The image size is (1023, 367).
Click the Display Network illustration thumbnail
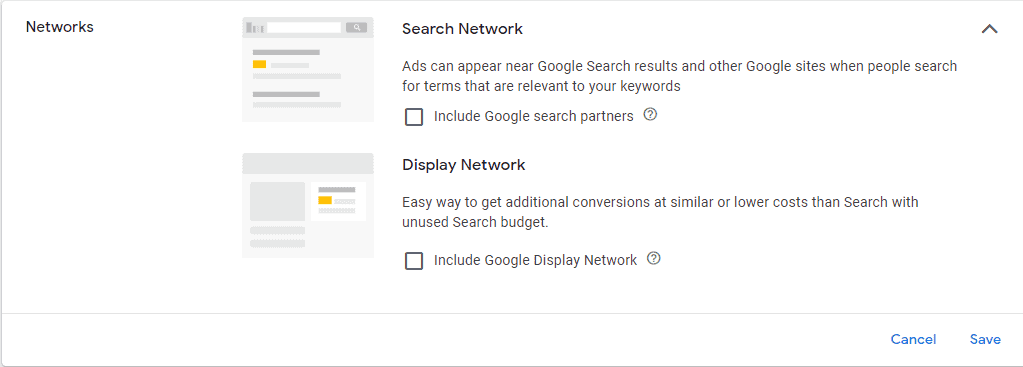tap(308, 205)
